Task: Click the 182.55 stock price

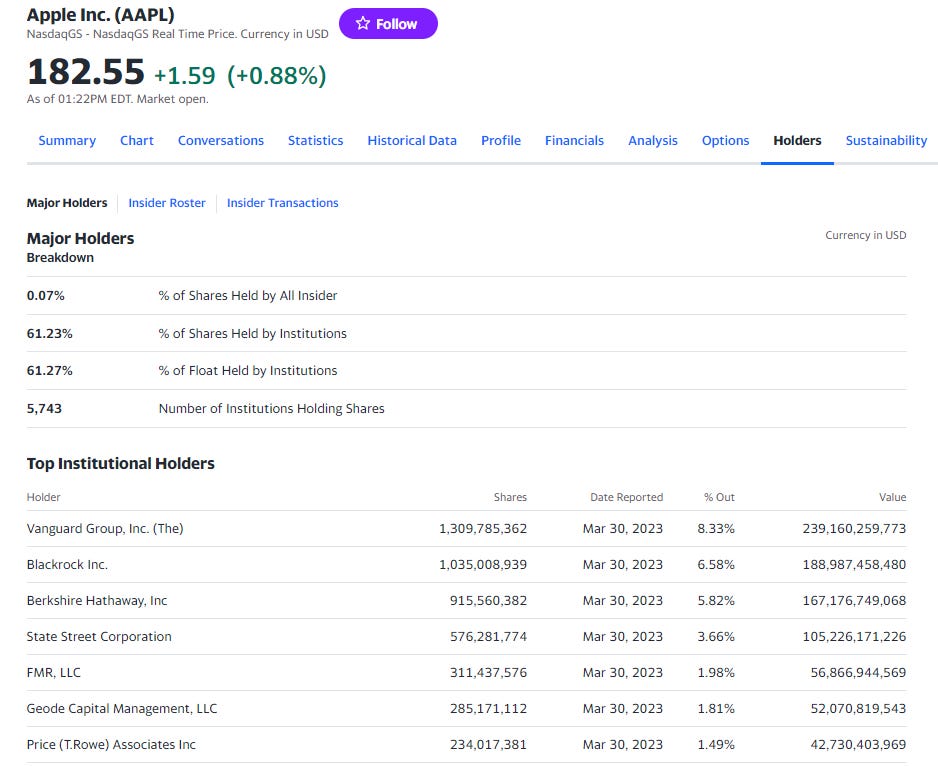Action: click(x=86, y=72)
